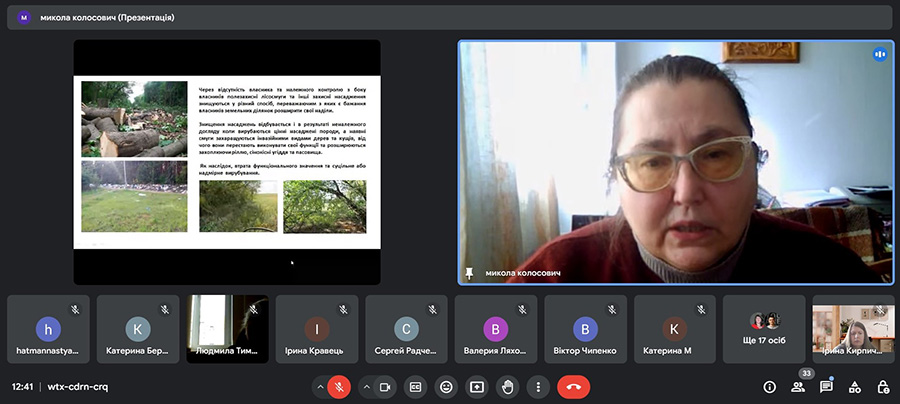Raise your hand in the meeting

[x=508, y=387]
